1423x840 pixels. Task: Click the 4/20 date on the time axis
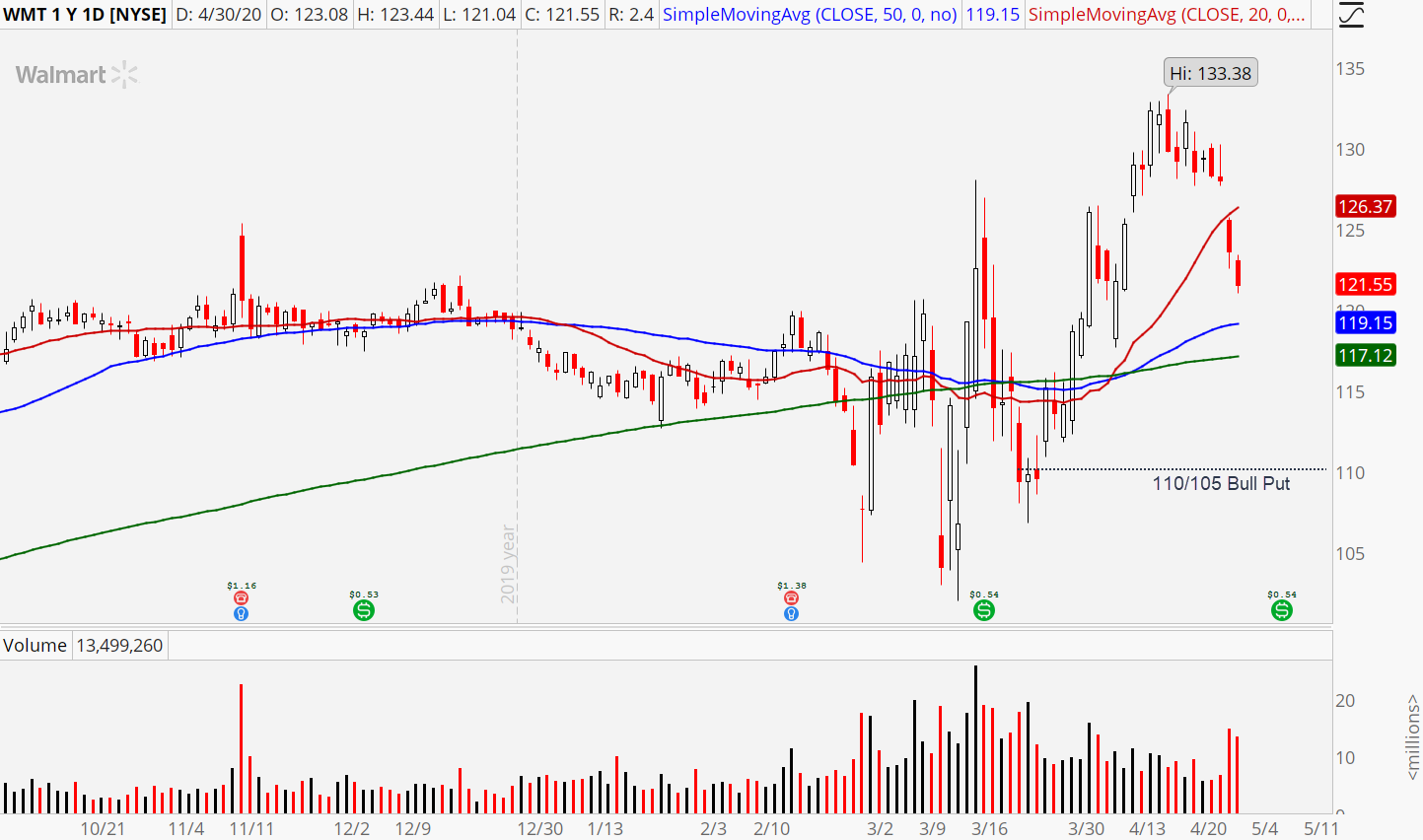point(1209,828)
